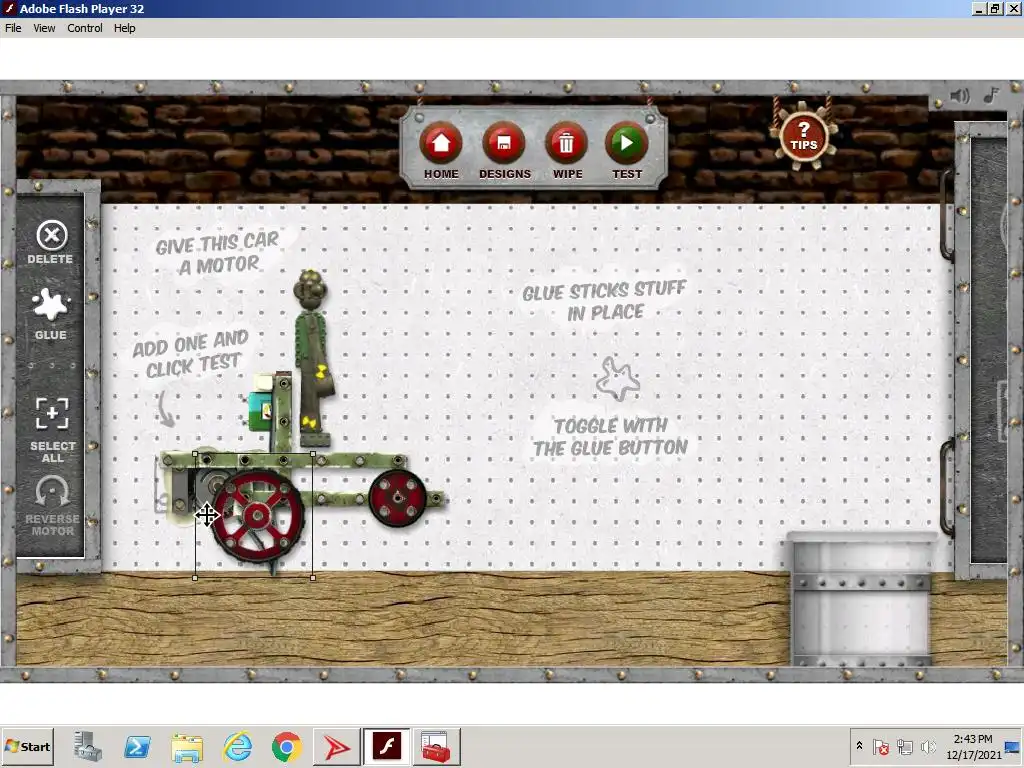Click the red-flag Action Center tray icon

tap(880, 746)
